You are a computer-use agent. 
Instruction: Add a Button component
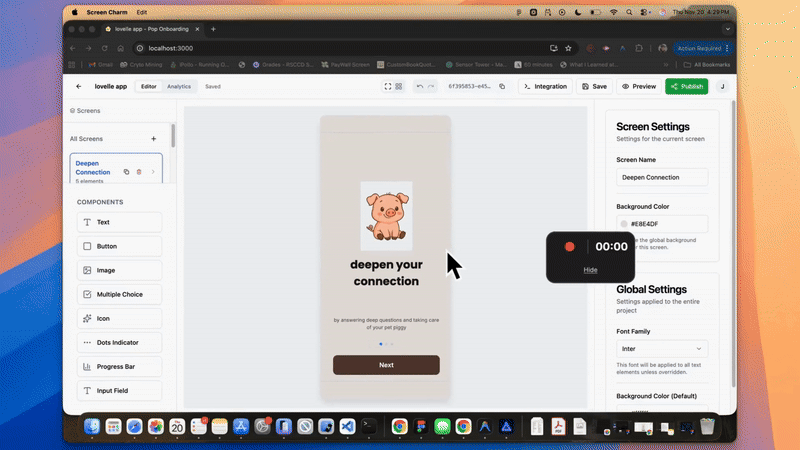click(x=119, y=246)
